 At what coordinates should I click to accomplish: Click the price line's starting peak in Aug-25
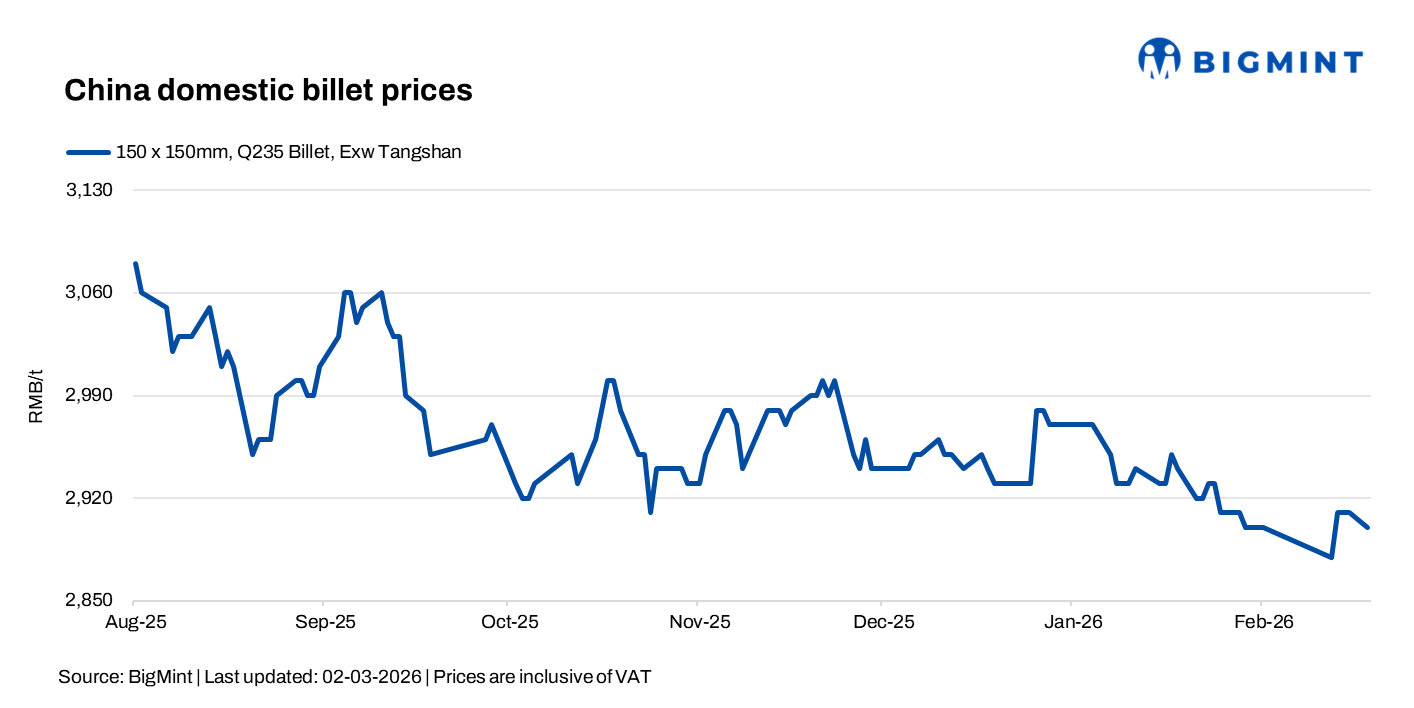pos(136,264)
